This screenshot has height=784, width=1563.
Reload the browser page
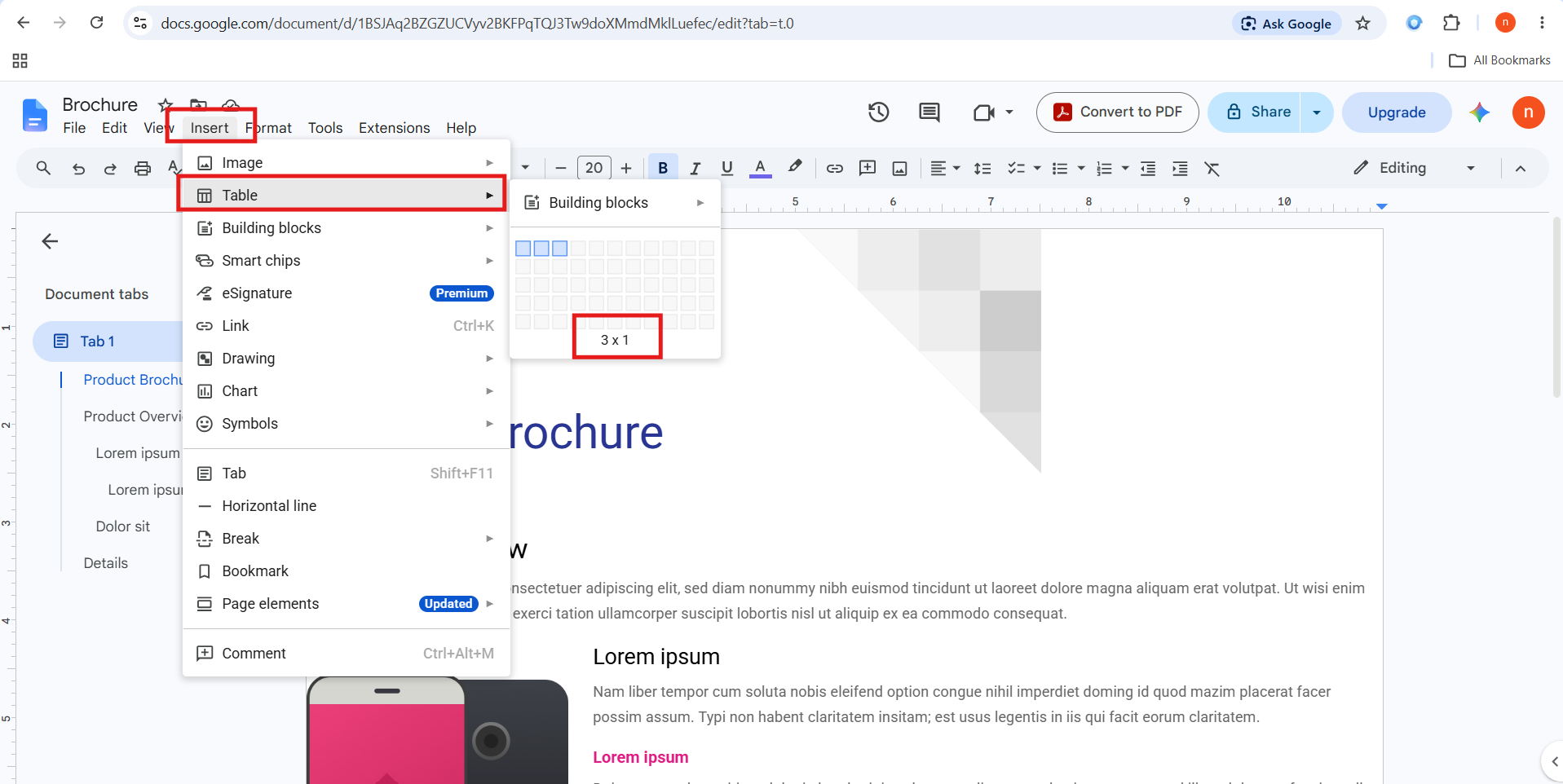[x=96, y=23]
